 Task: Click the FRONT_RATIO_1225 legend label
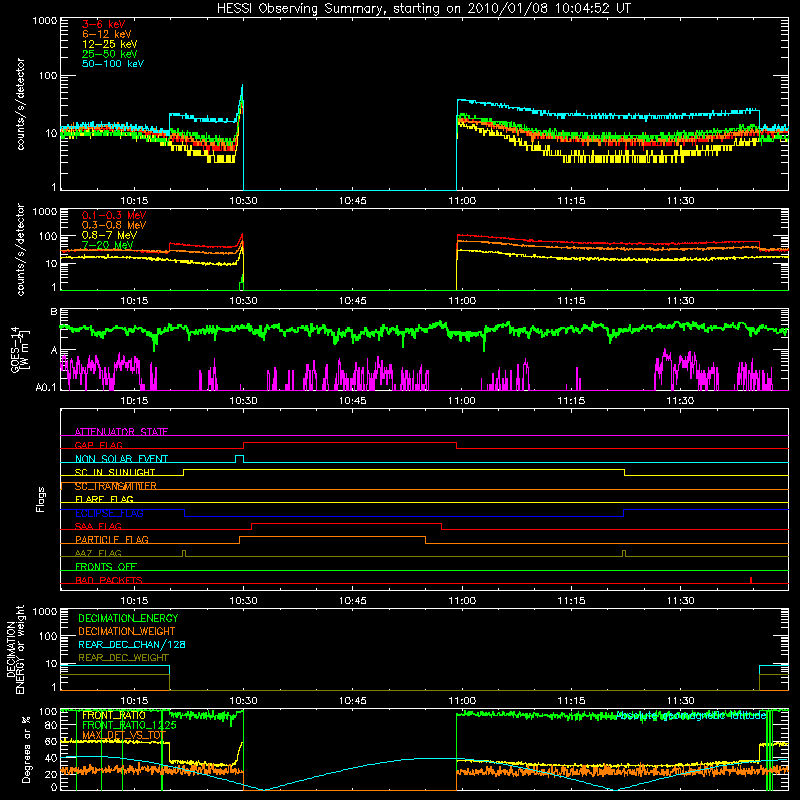click(x=129, y=725)
